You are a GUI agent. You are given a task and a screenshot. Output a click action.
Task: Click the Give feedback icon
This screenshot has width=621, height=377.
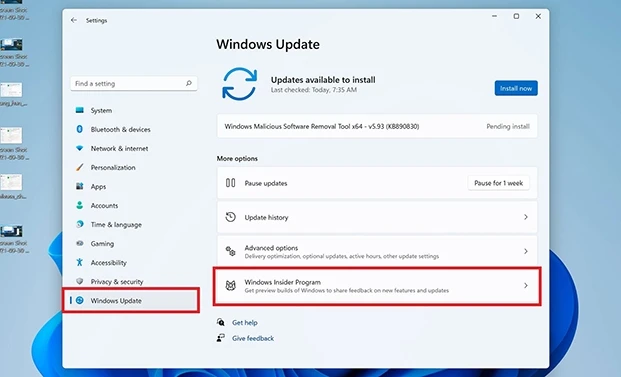click(221, 338)
